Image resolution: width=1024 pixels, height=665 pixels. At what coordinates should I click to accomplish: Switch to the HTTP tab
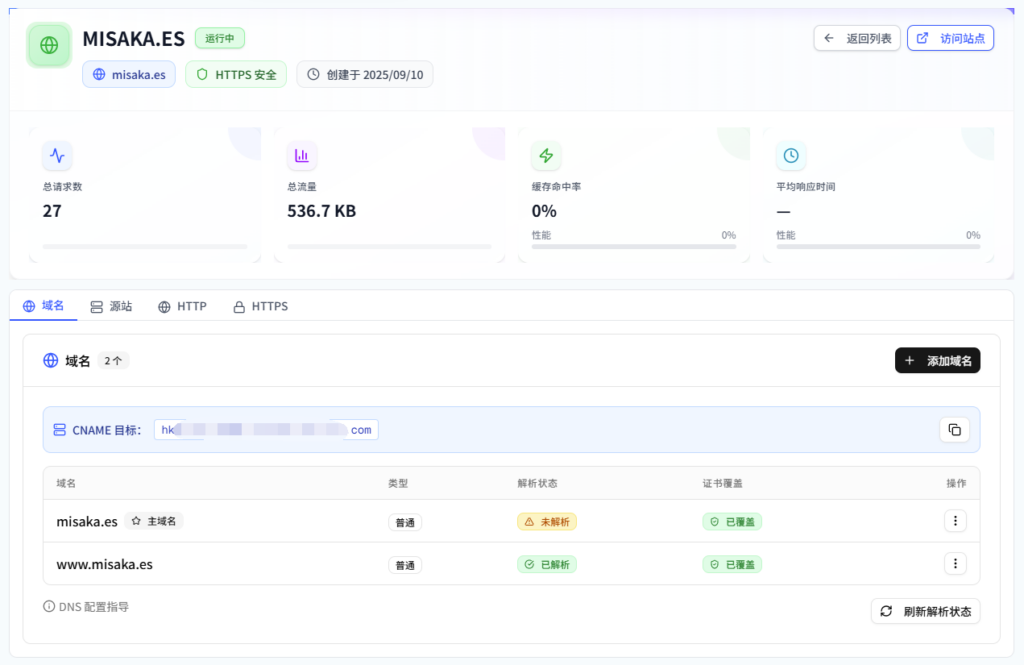(x=182, y=306)
